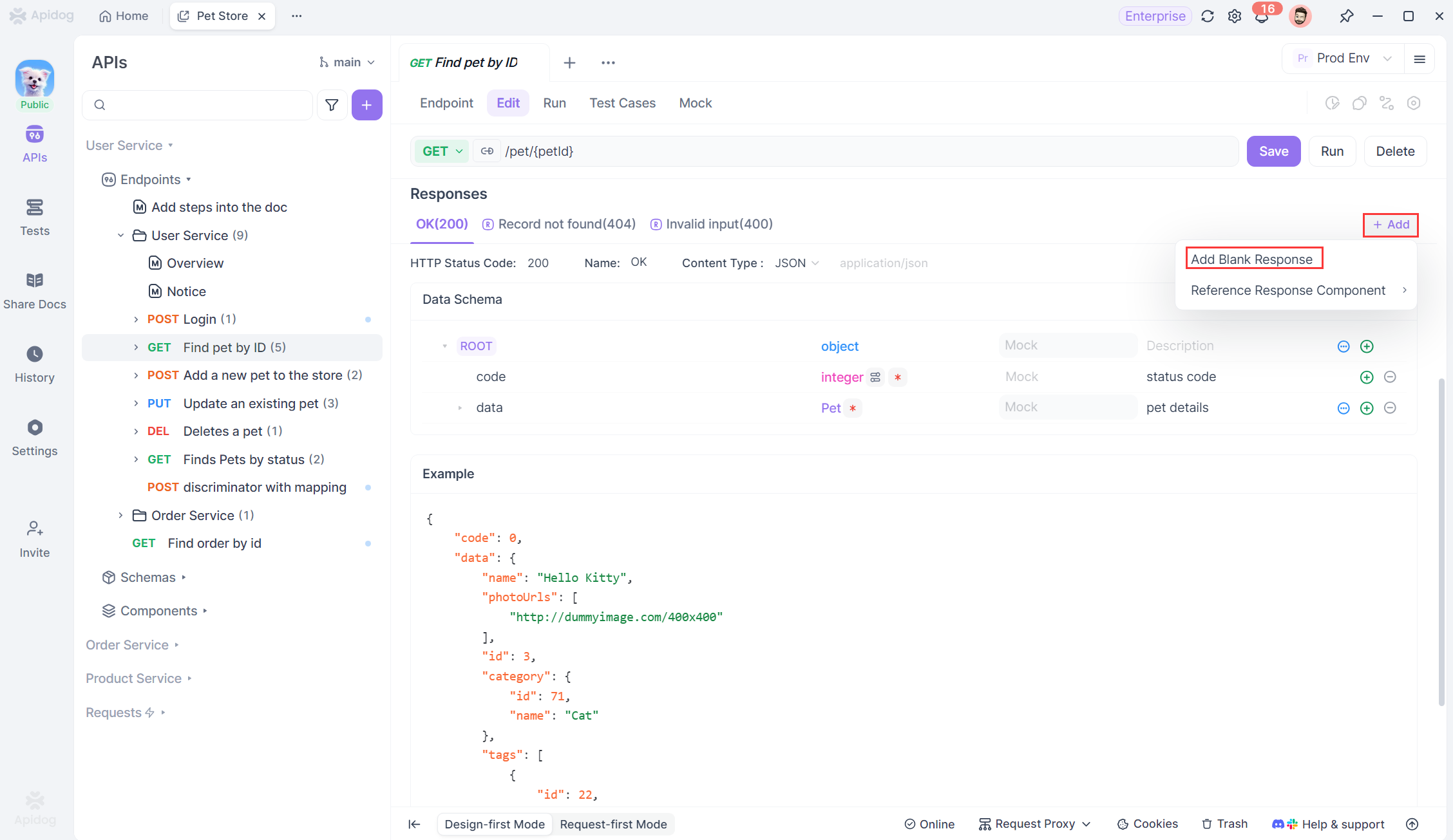1453x840 pixels.
Task: Open Help & support link
Action: click(x=1328, y=825)
